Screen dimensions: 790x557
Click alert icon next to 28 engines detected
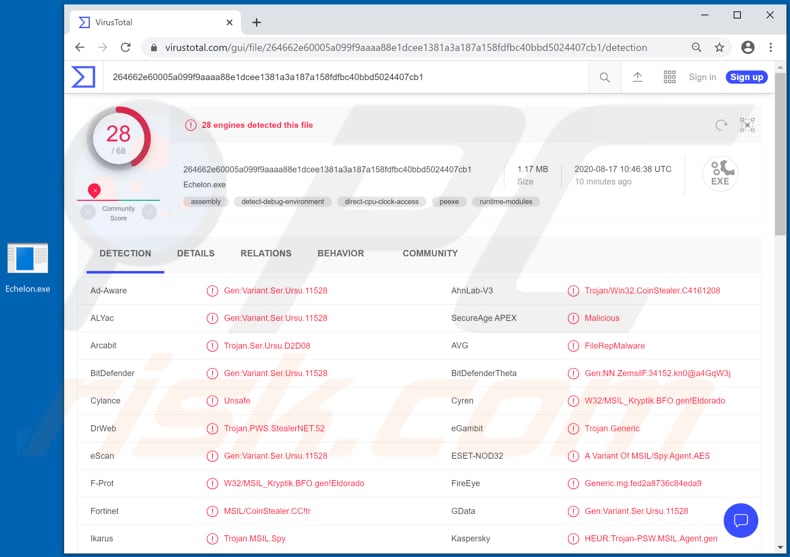[190, 125]
